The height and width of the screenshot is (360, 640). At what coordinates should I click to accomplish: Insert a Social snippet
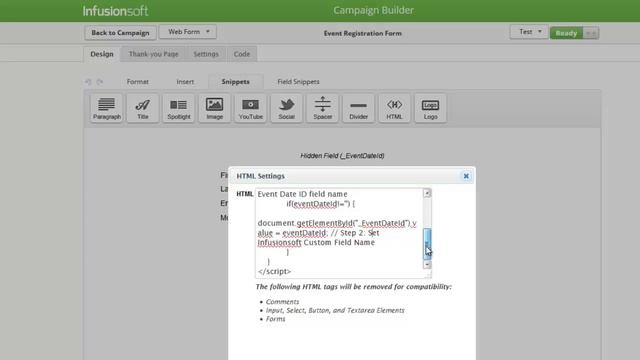[x=286, y=108]
